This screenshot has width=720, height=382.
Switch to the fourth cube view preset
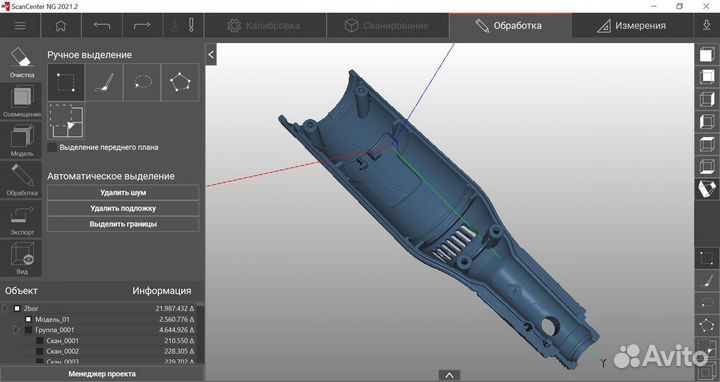[x=707, y=121]
